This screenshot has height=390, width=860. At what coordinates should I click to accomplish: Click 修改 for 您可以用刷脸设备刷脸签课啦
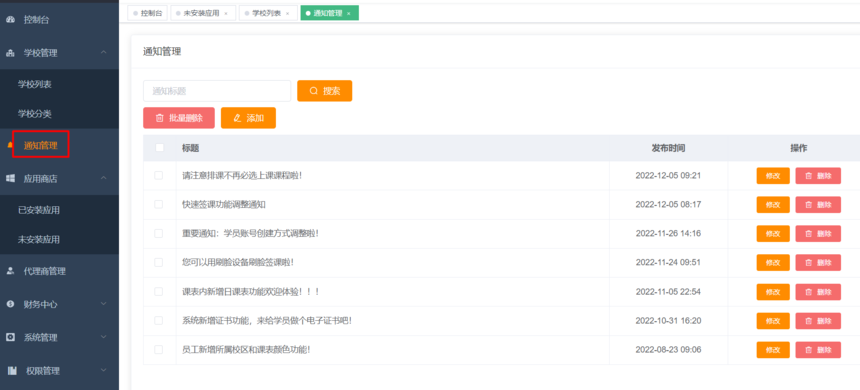[773, 263]
